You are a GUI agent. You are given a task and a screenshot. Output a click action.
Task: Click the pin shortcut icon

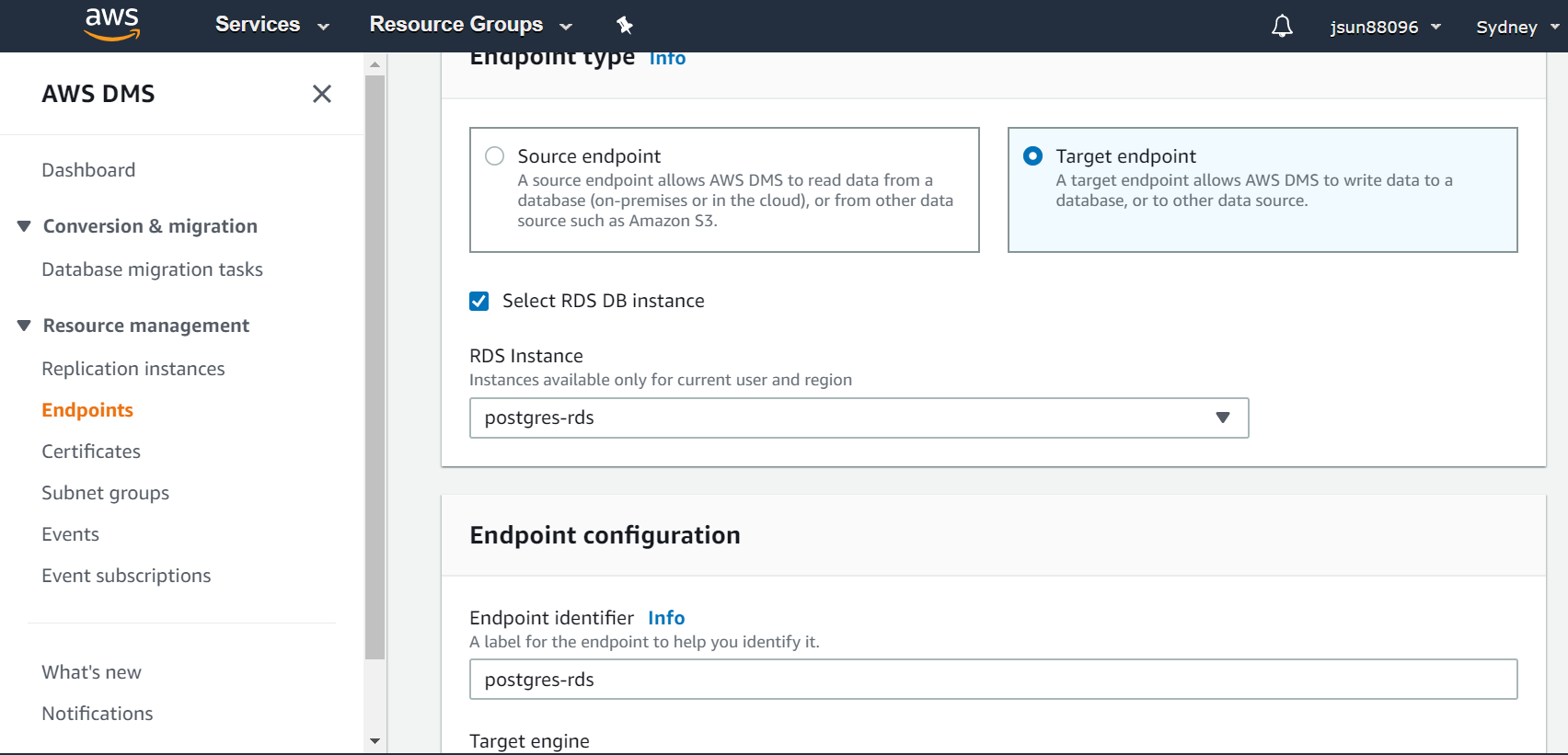point(625,25)
